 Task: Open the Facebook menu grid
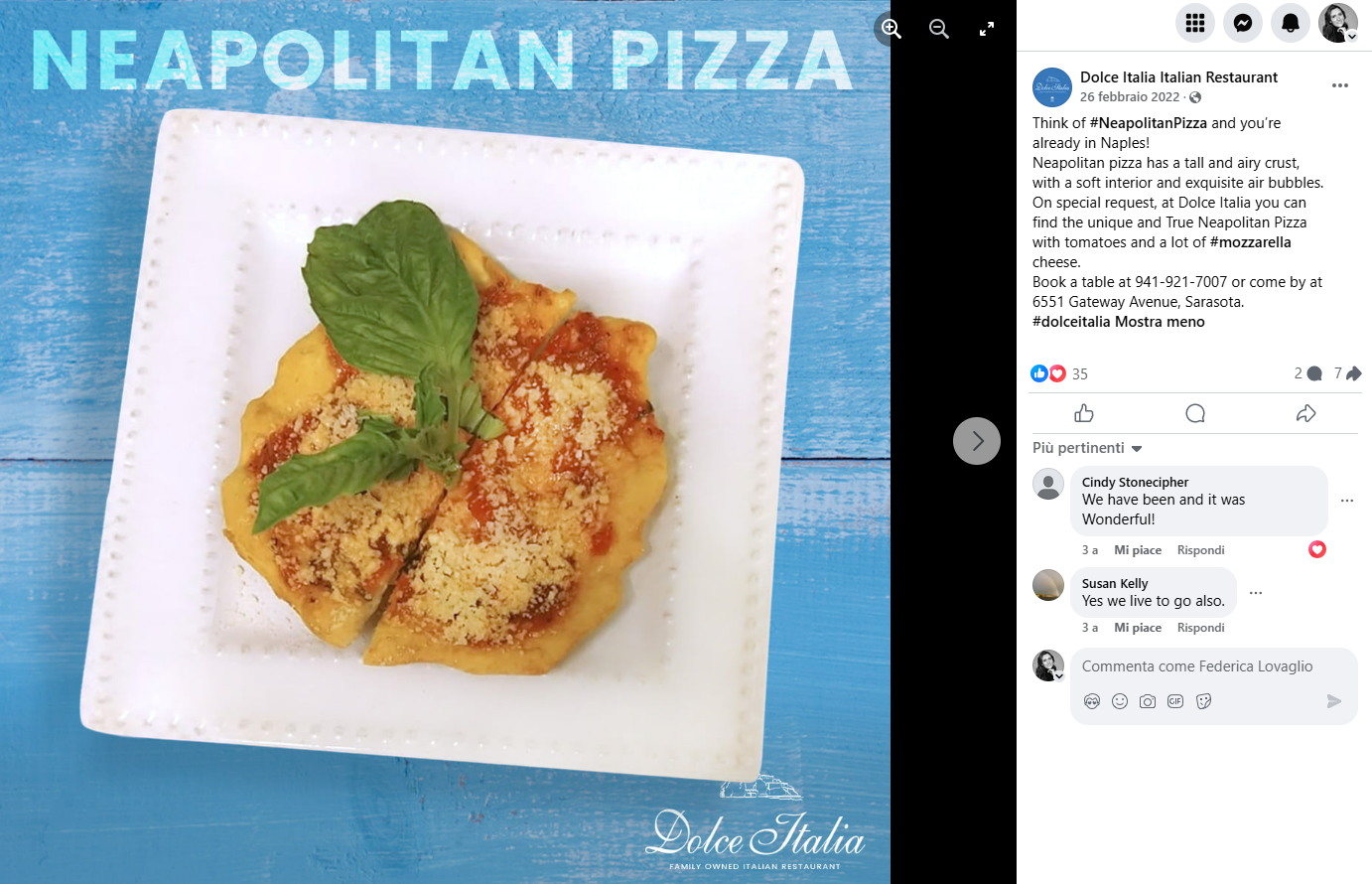click(x=1195, y=23)
